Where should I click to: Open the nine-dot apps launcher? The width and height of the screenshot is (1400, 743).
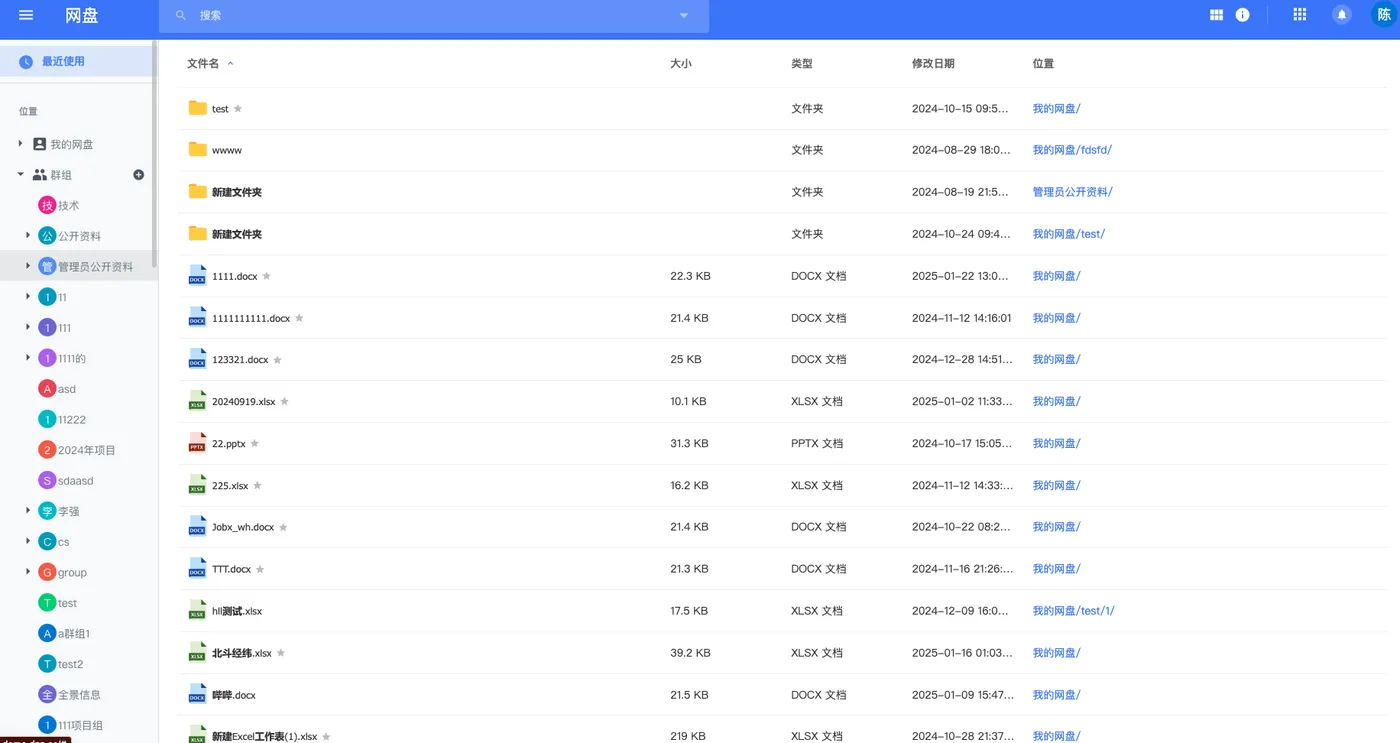coord(1299,15)
